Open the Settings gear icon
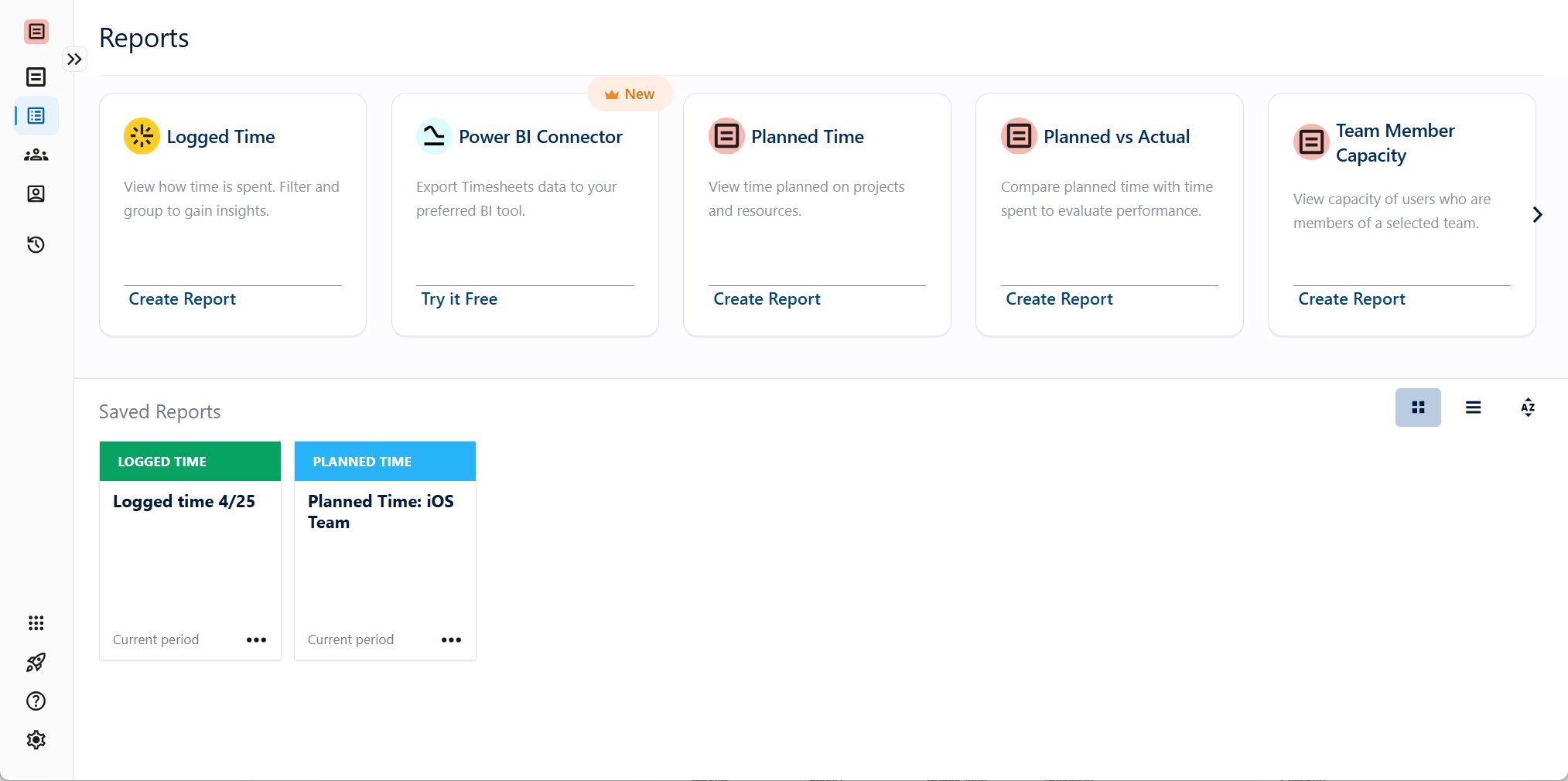This screenshot has width=1568, height=781. (x=36, y=740)
